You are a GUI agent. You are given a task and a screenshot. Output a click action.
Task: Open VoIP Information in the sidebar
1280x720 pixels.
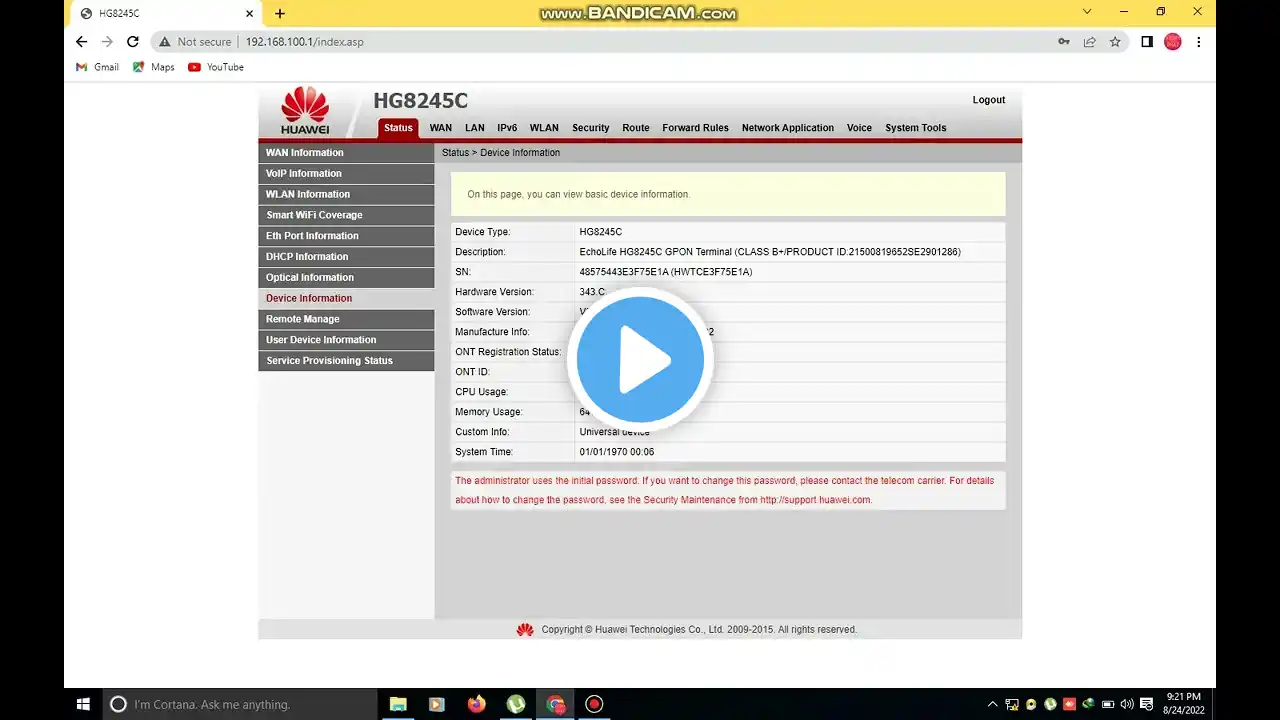(346, 173)
